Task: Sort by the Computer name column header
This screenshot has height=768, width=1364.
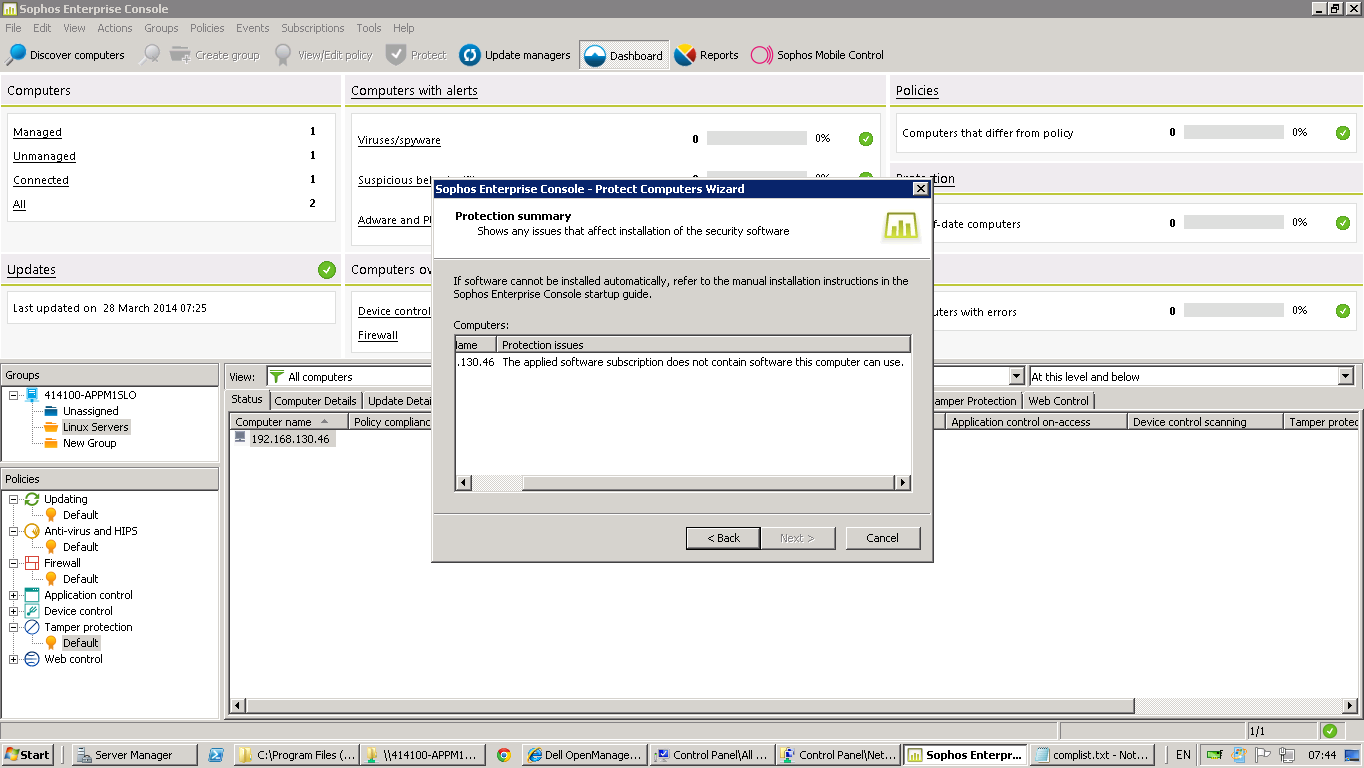Action: tap(289, 422)
